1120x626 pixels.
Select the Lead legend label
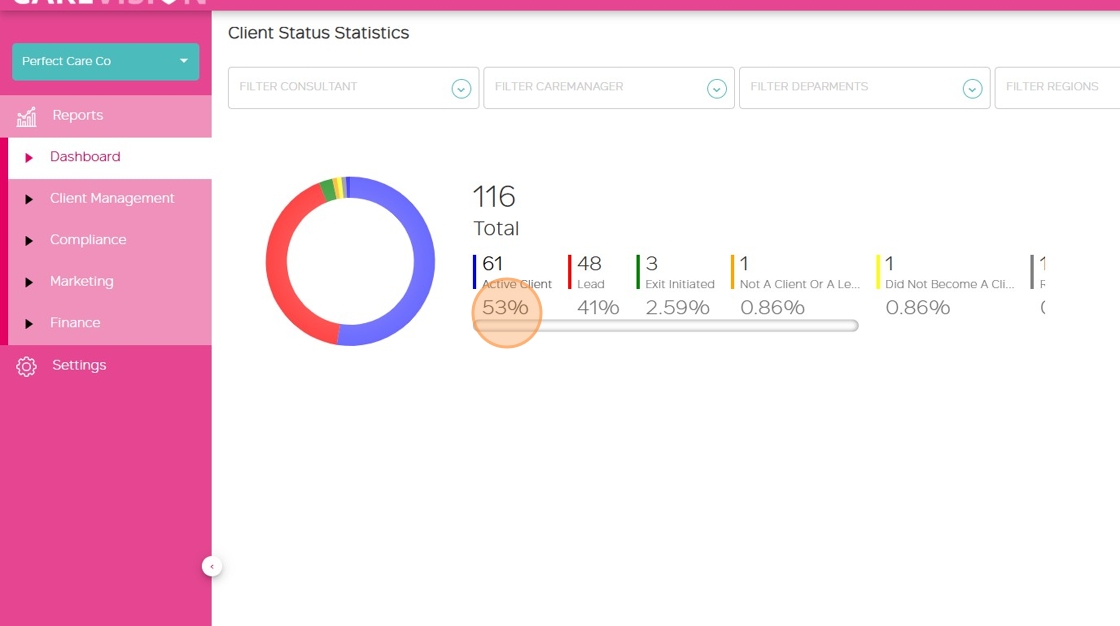(591, 284)
